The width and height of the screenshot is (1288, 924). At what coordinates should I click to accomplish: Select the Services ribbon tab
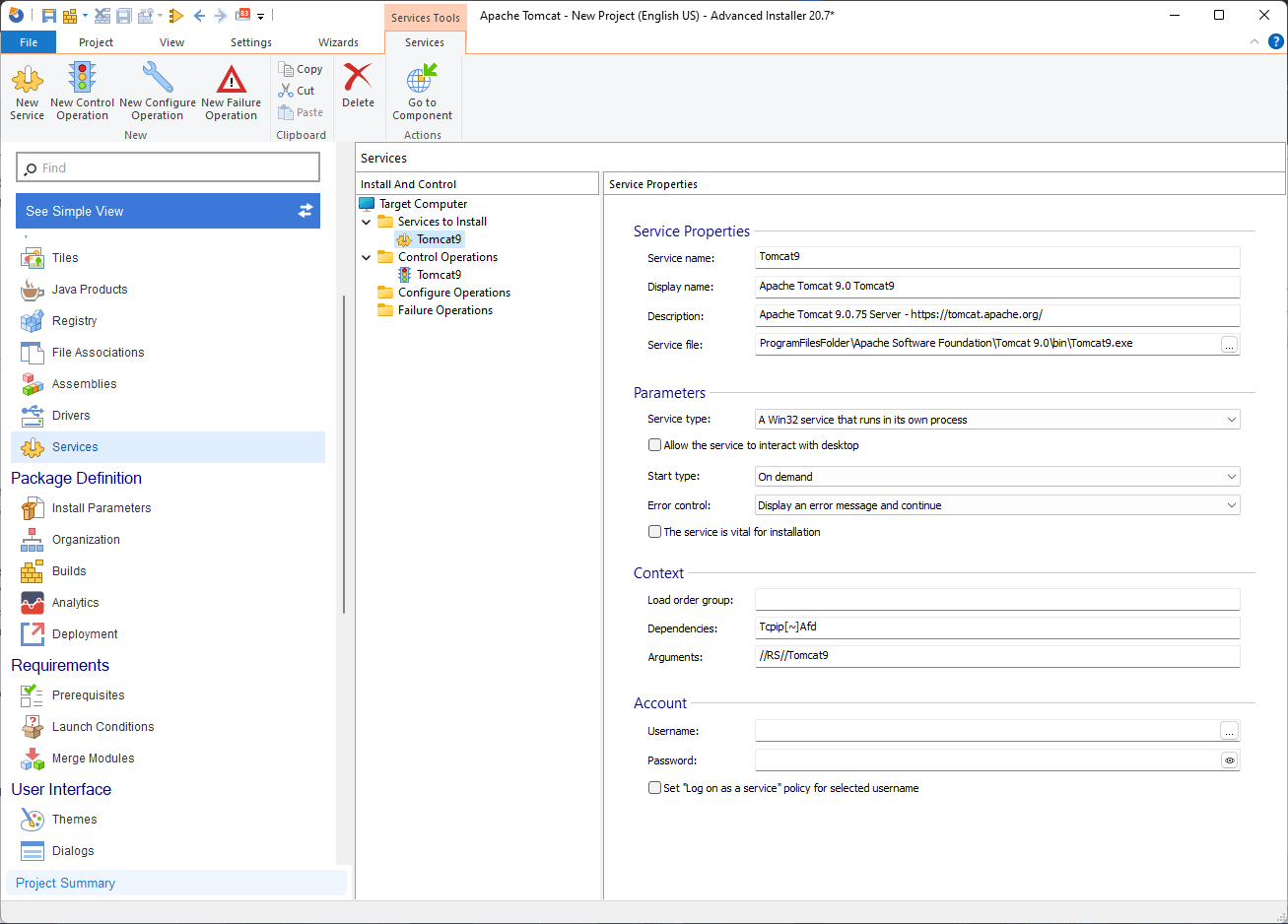[425, 42]
